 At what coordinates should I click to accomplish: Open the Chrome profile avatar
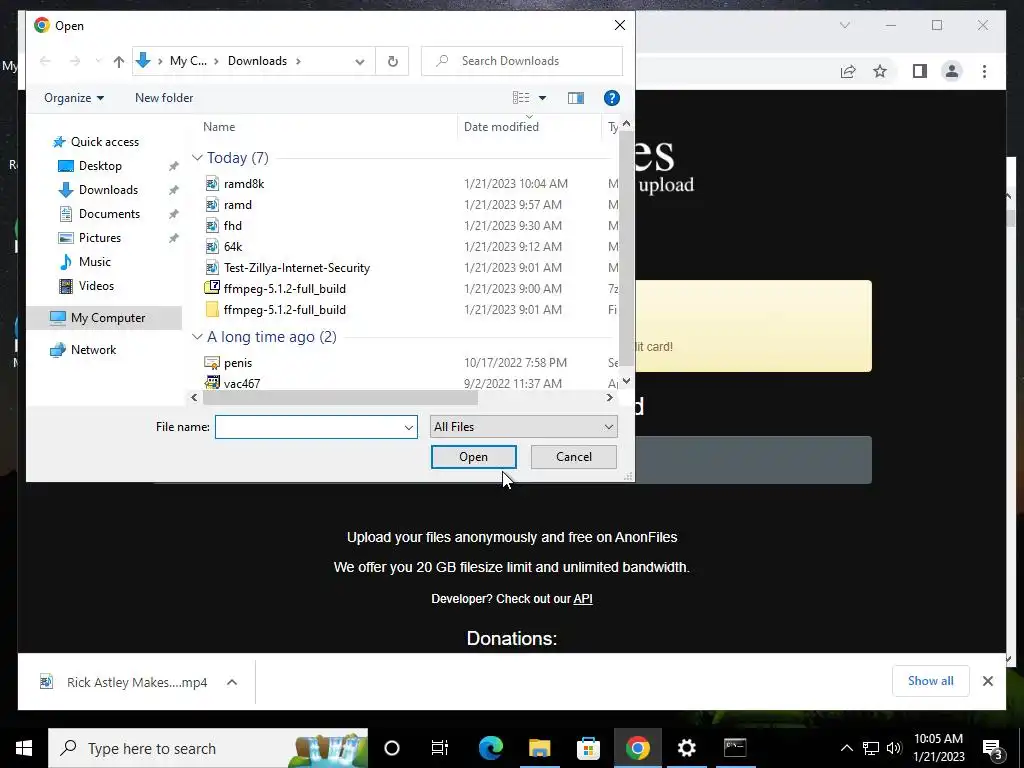952,71
